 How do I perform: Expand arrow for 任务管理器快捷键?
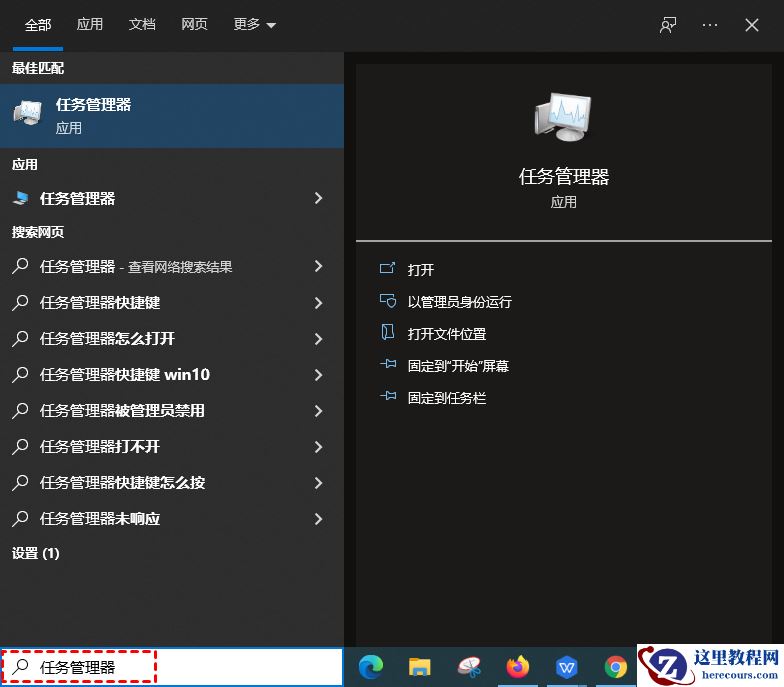point(318,302)
